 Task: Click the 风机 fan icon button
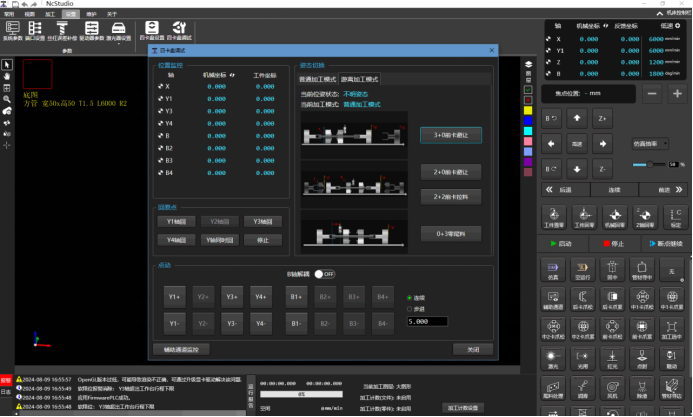[612, 389]
